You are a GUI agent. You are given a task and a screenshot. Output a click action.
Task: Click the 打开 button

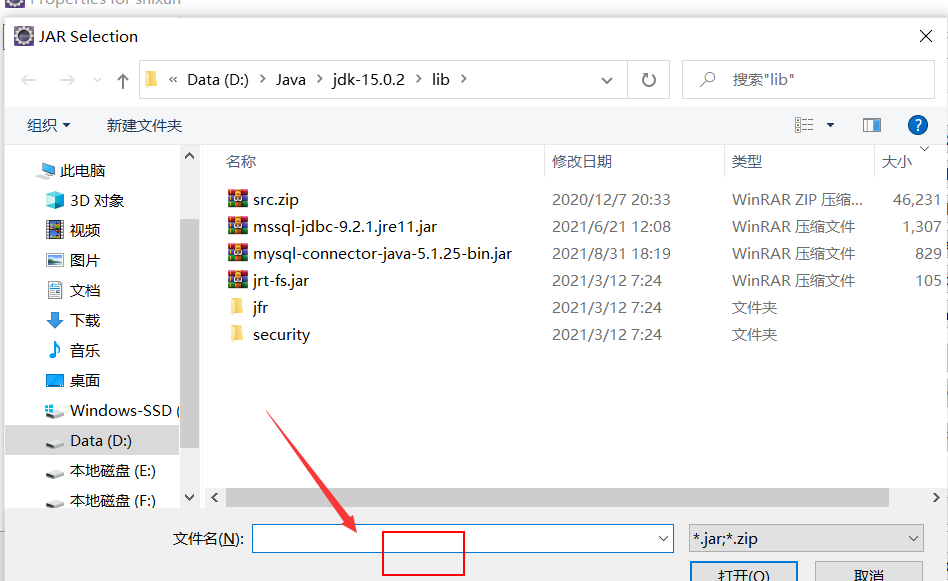pos(744,572)
